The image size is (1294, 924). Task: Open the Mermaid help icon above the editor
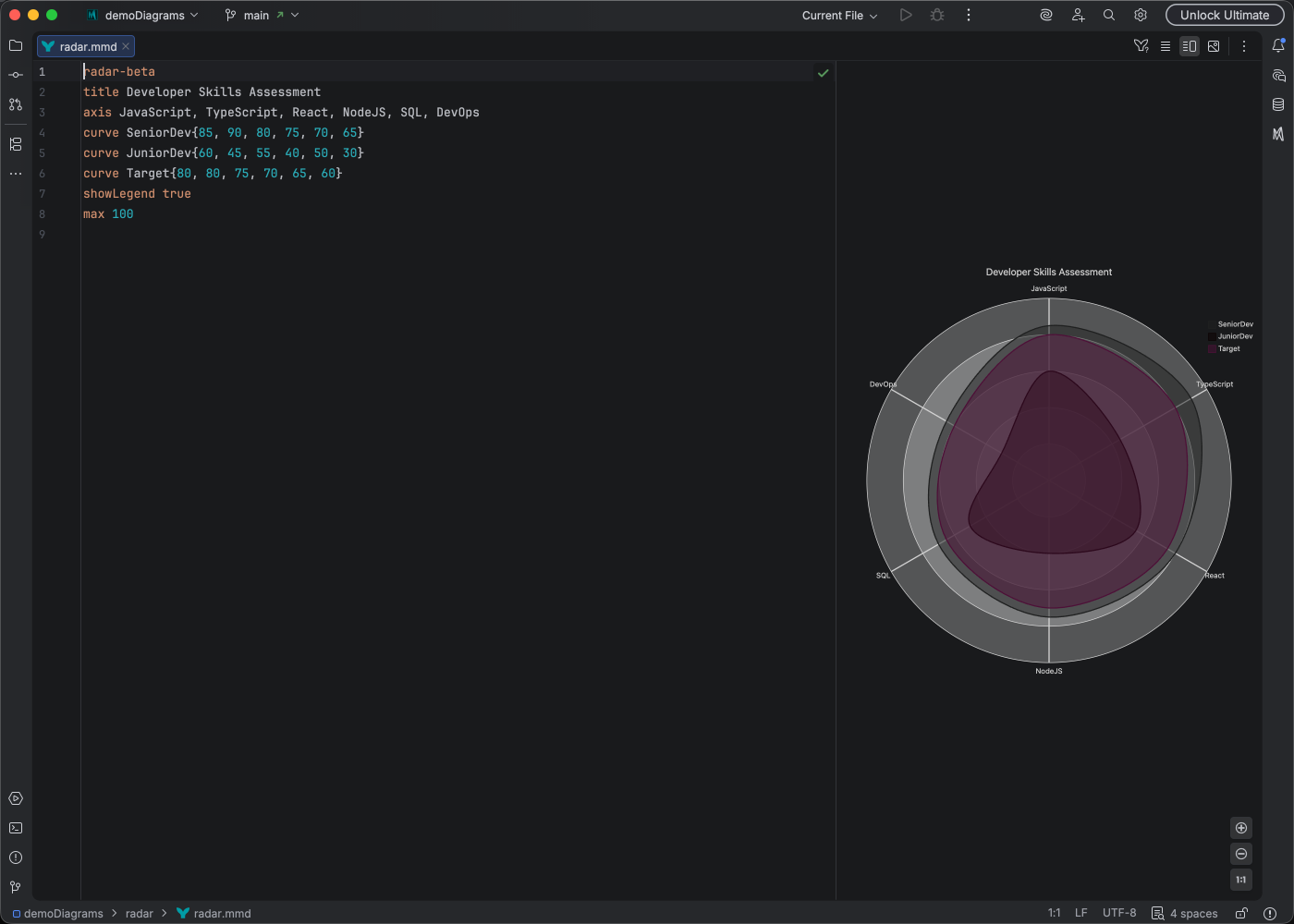tap(1141, 45)
